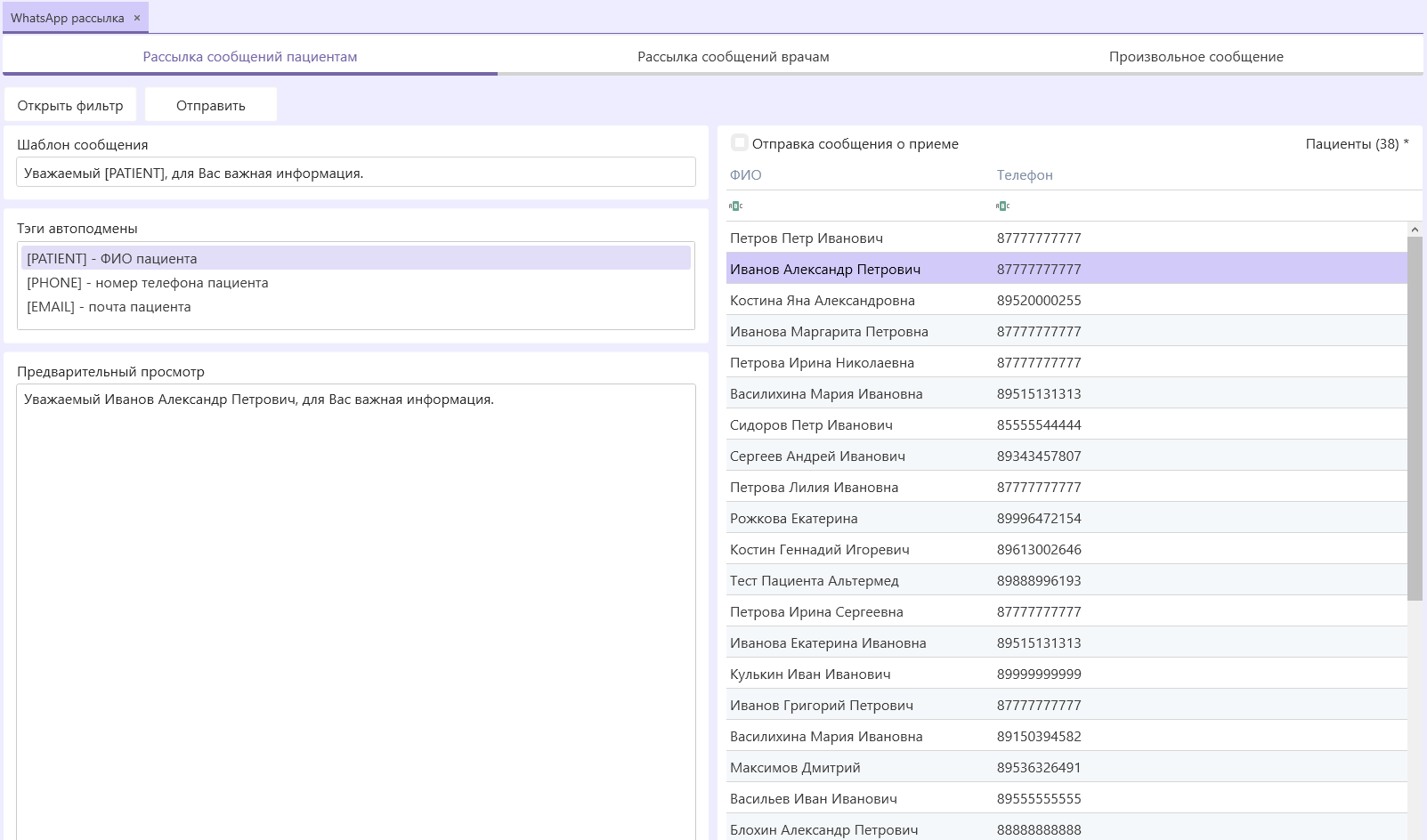The width and height of the screenshot is (1427, 840).
Task: Click in the Предварительный просмотр text area
Action: tap(356, 612)
